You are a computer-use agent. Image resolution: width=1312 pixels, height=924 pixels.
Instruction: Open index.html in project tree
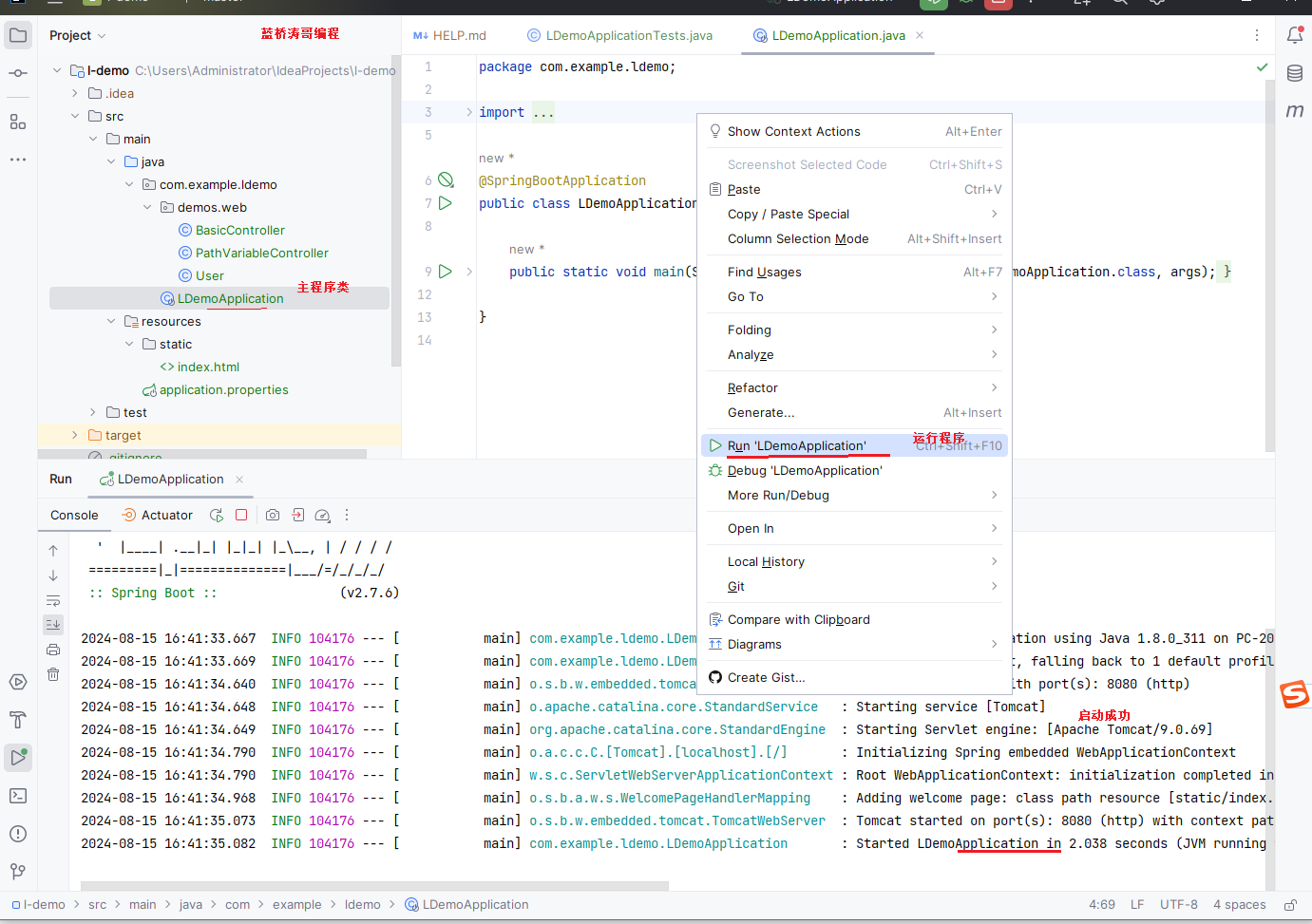(x=200, y=367)
